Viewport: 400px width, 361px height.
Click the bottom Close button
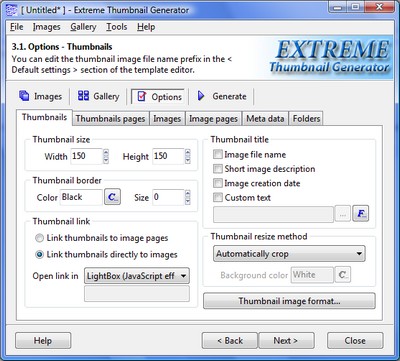click(x=355, y=341)
